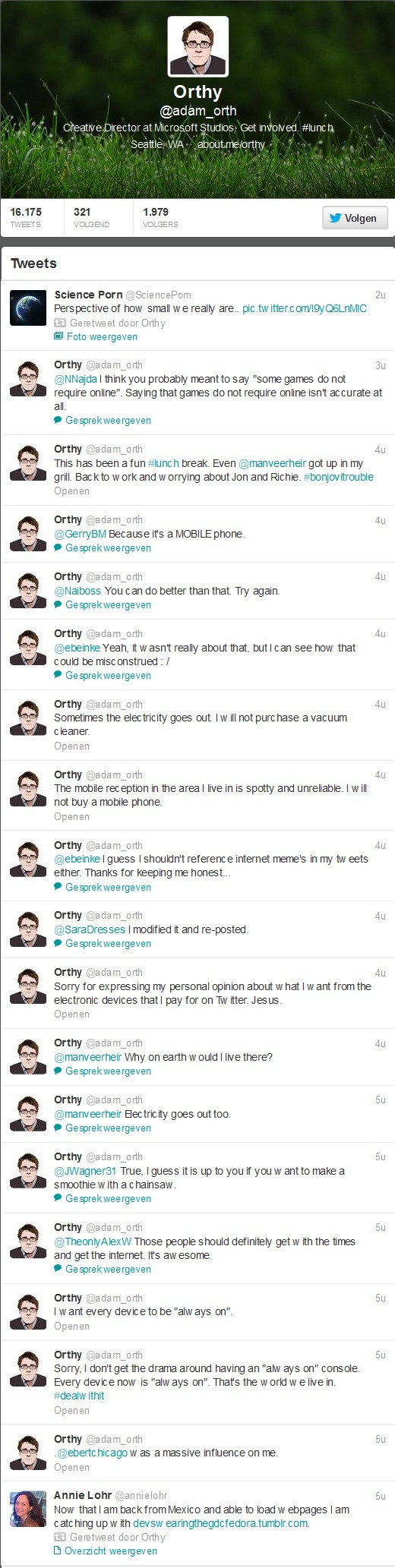This screenshot has width=395, height=1568.
Task: Open the Science Porn earth avatar
Action: (x=28, y=308)
